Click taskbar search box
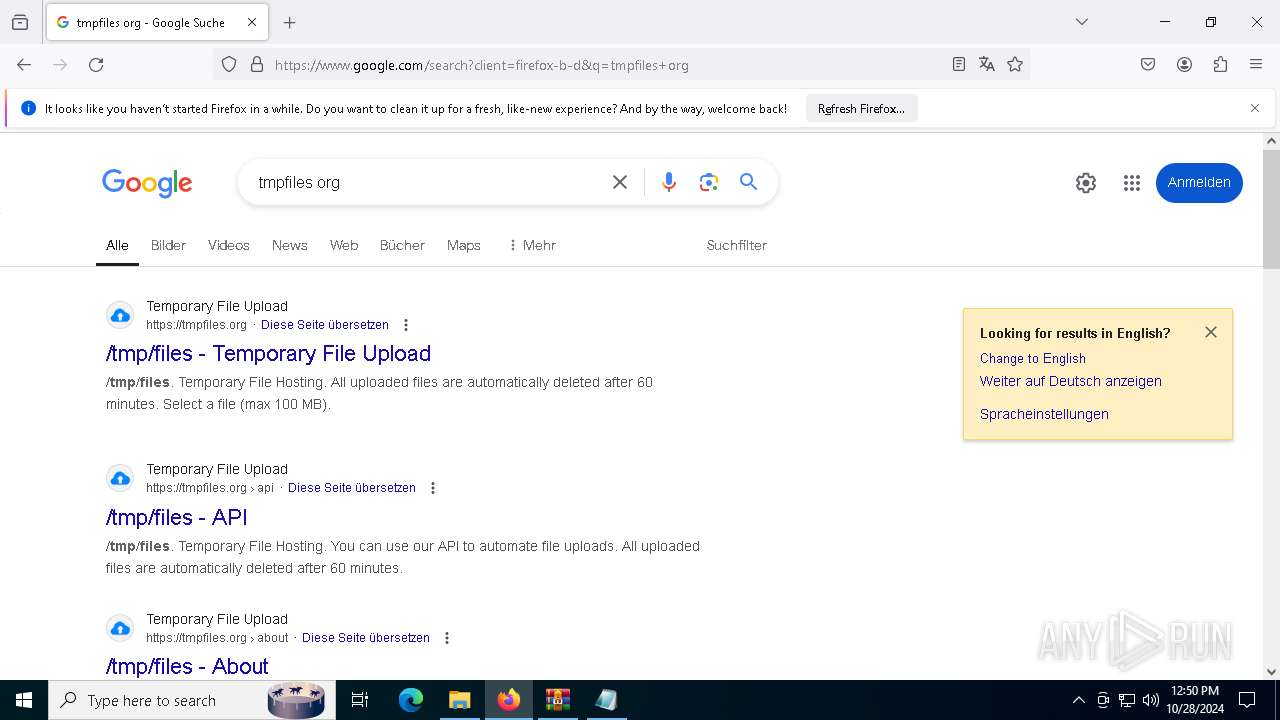This screenshot has height=720, width=1280. click(192, 700)
